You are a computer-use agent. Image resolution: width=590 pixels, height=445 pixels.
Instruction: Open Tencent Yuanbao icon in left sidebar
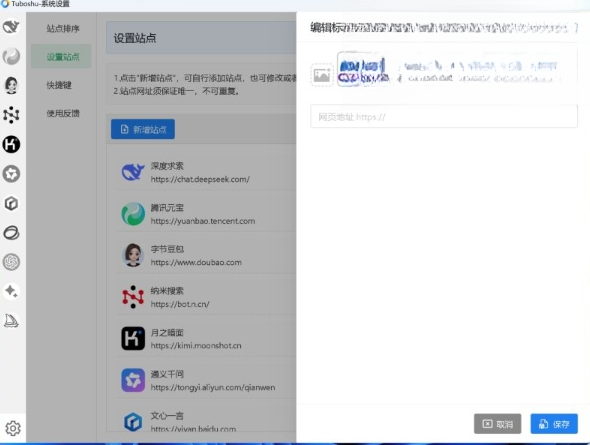pos(11,56)
